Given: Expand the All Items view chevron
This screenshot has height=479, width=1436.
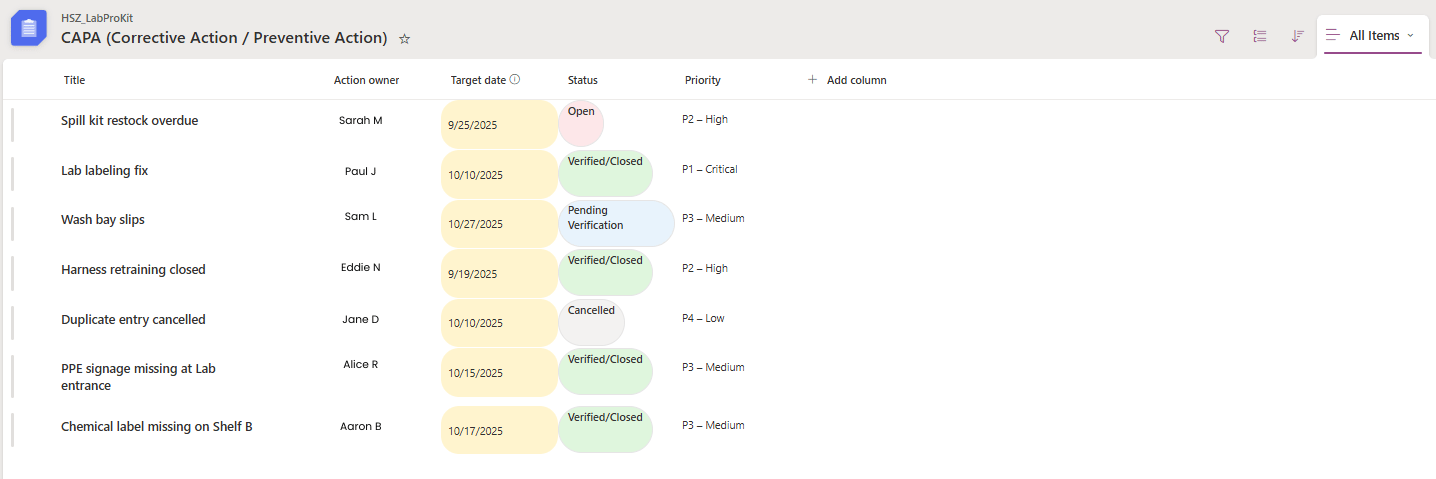Looking at the screenshot, I should point(1410,36).
